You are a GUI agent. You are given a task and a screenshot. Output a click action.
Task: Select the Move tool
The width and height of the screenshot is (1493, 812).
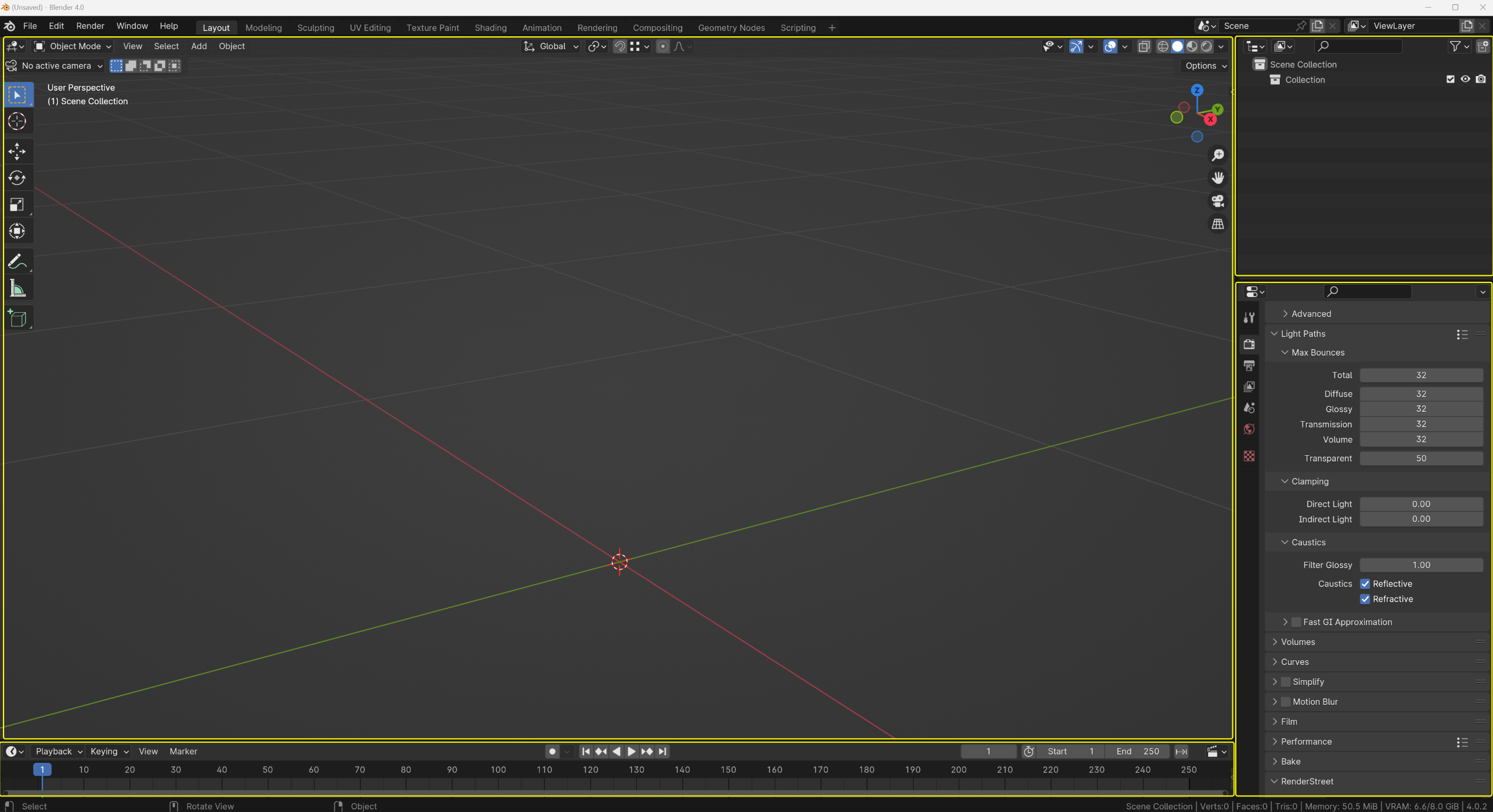tap(18, 152)
